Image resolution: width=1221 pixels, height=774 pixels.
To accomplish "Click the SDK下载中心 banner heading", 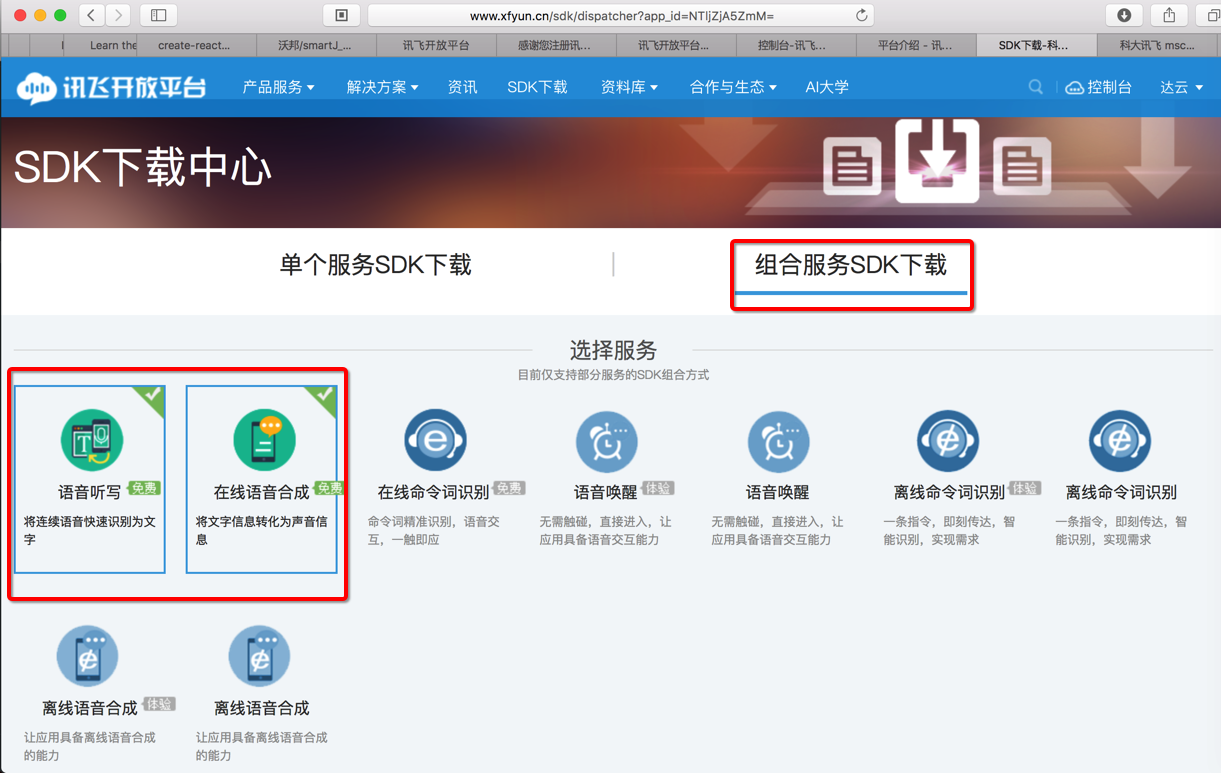I will click(x=143, y=168).
